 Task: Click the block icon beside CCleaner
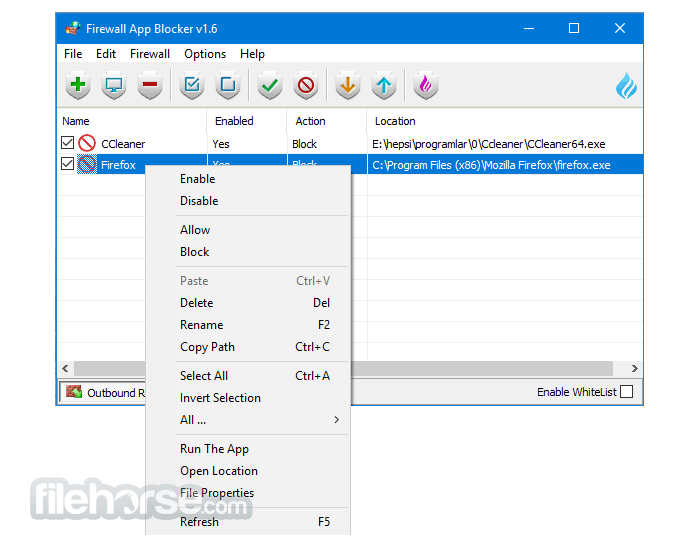coord(87,143)
